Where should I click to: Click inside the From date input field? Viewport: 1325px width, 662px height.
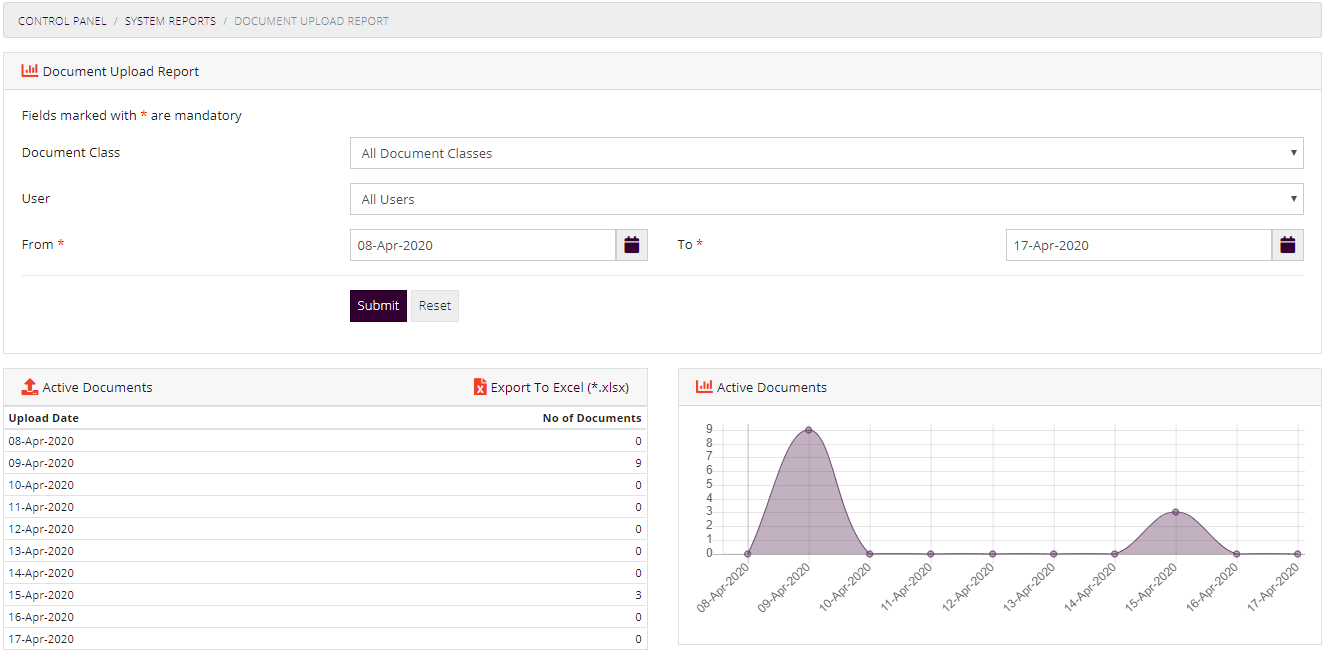(480, 244)
